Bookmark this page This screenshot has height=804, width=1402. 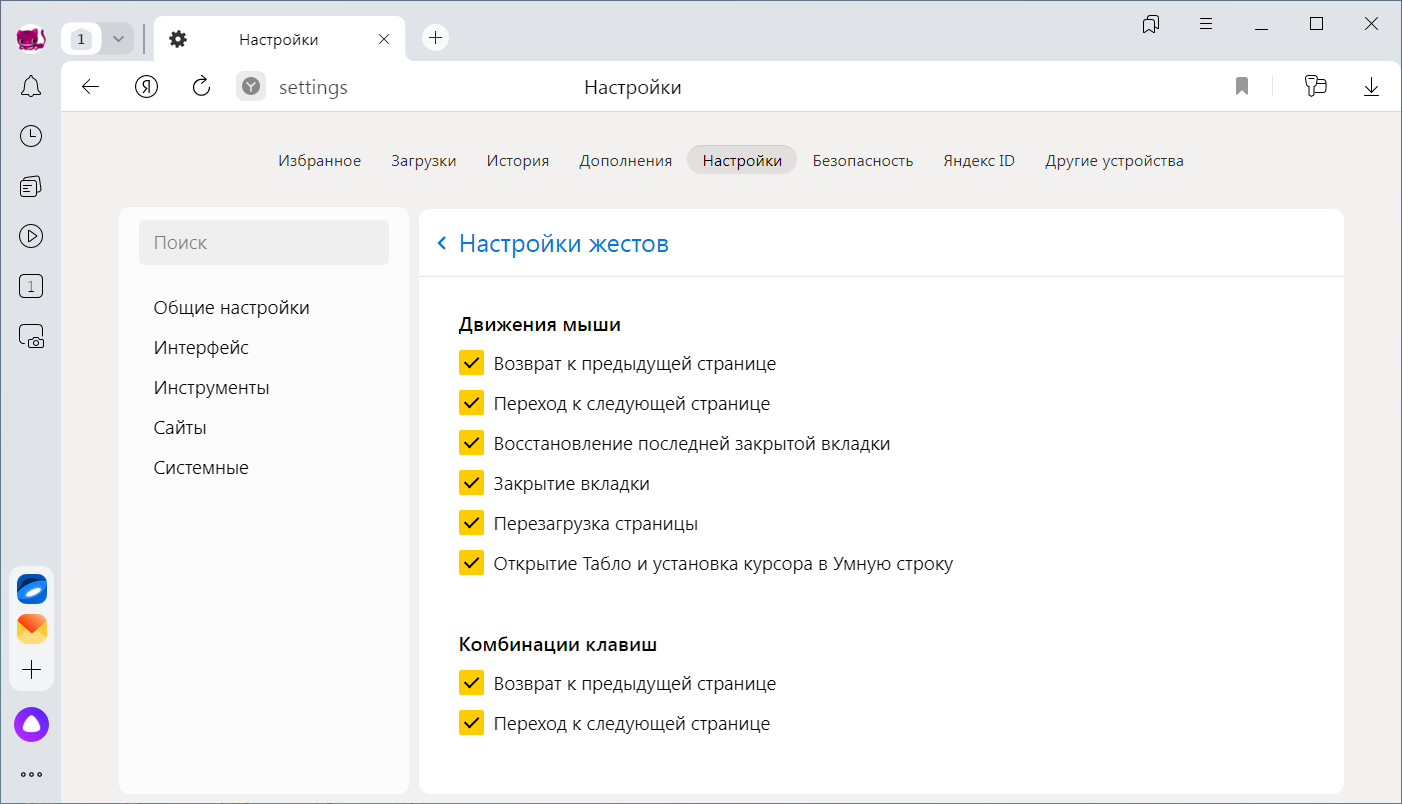(x=1242, y=87)
